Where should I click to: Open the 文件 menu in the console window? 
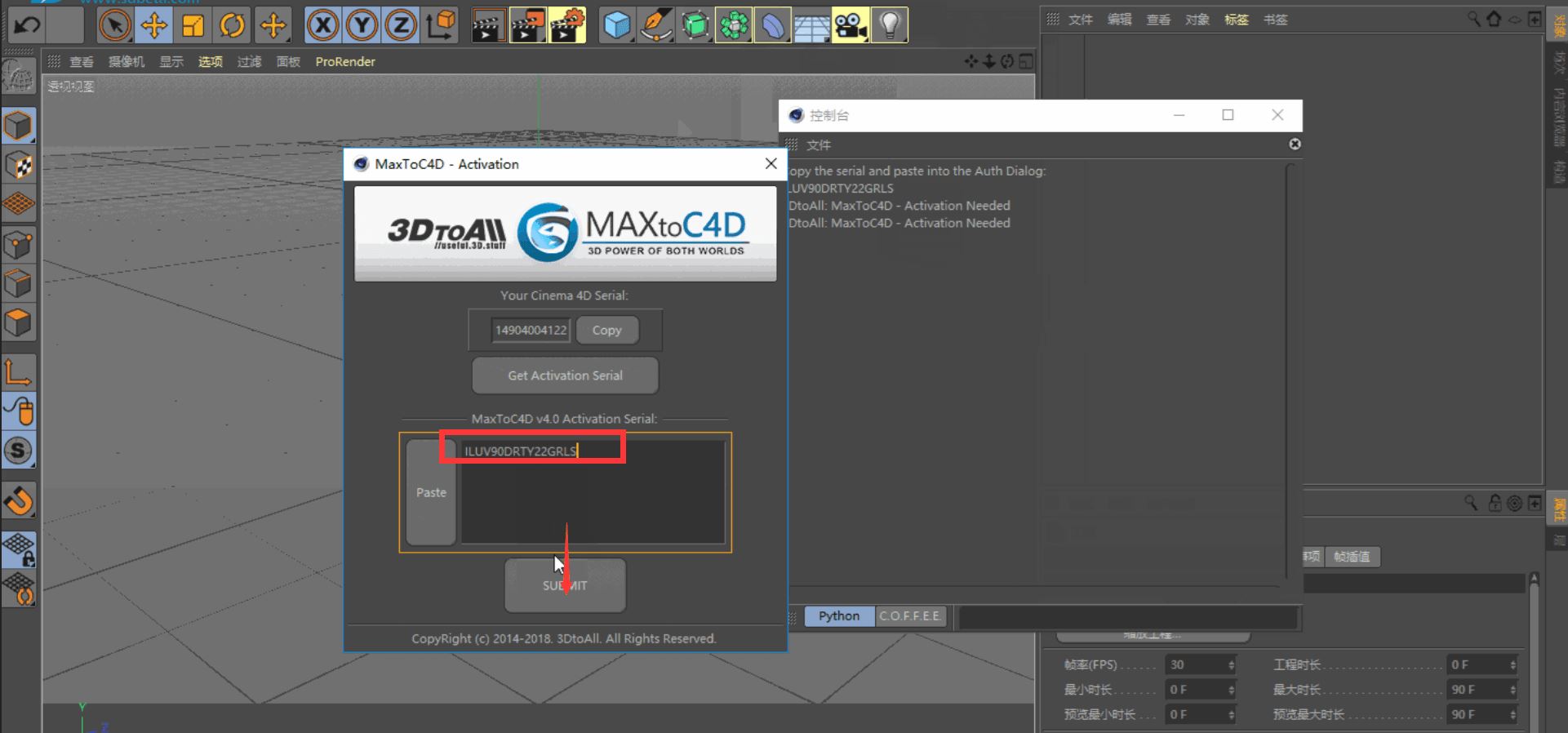(x=819, y=145)
